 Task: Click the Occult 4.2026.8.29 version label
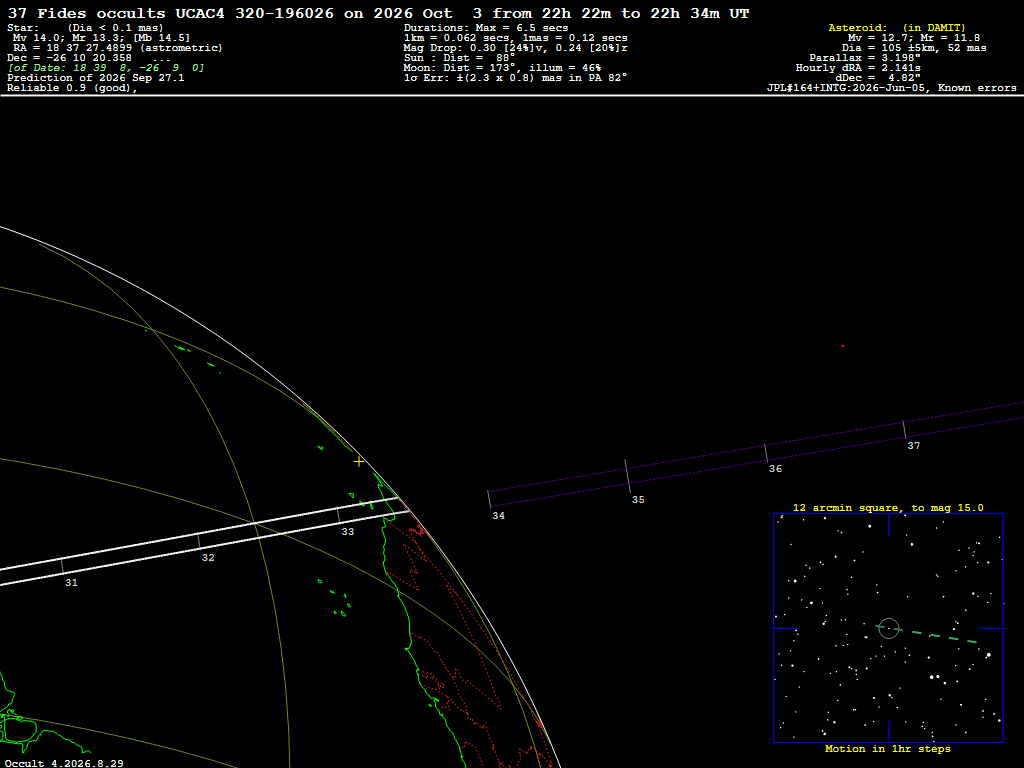tap(64, 763)
